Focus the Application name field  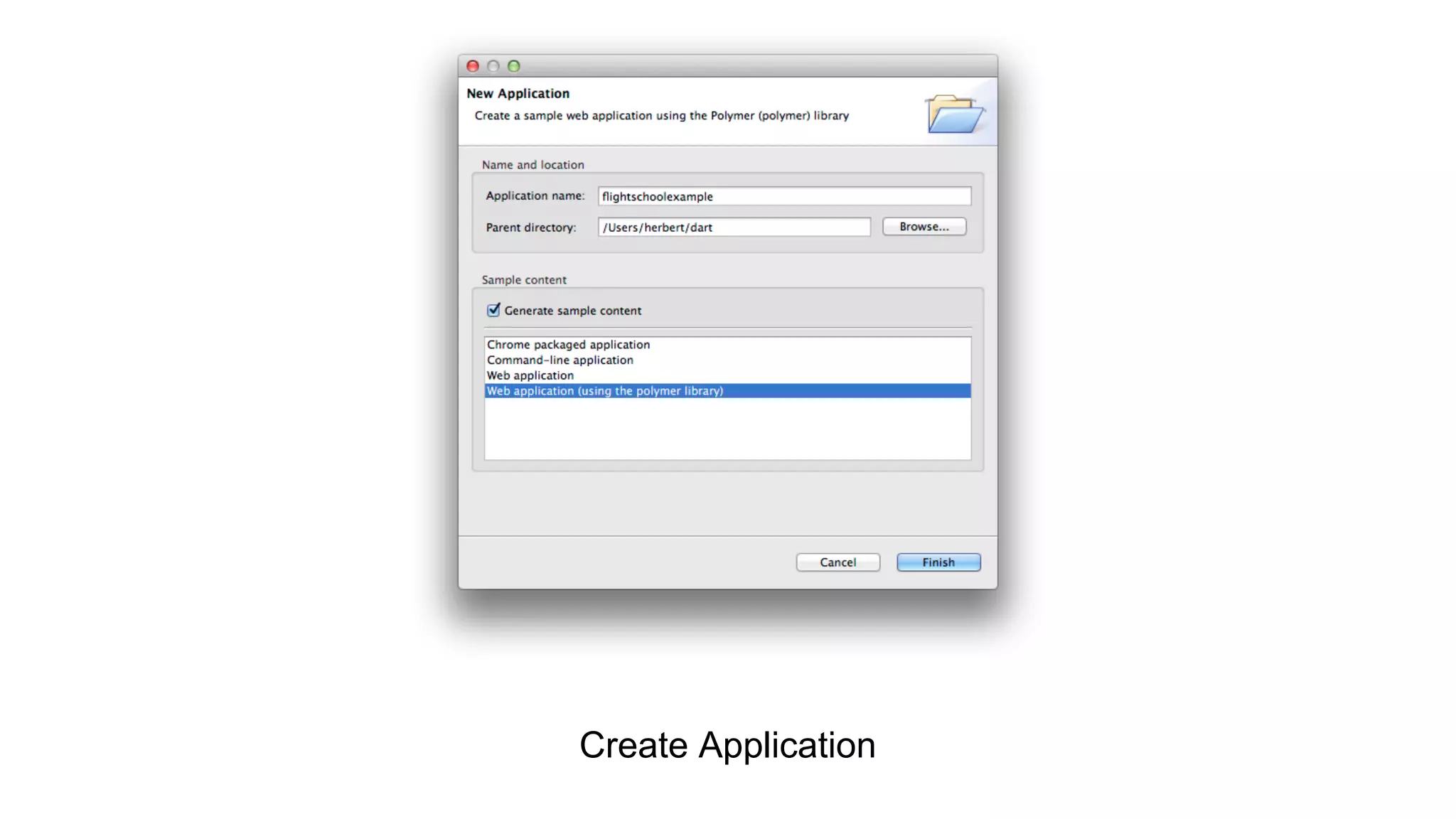(x=784, y=196)
